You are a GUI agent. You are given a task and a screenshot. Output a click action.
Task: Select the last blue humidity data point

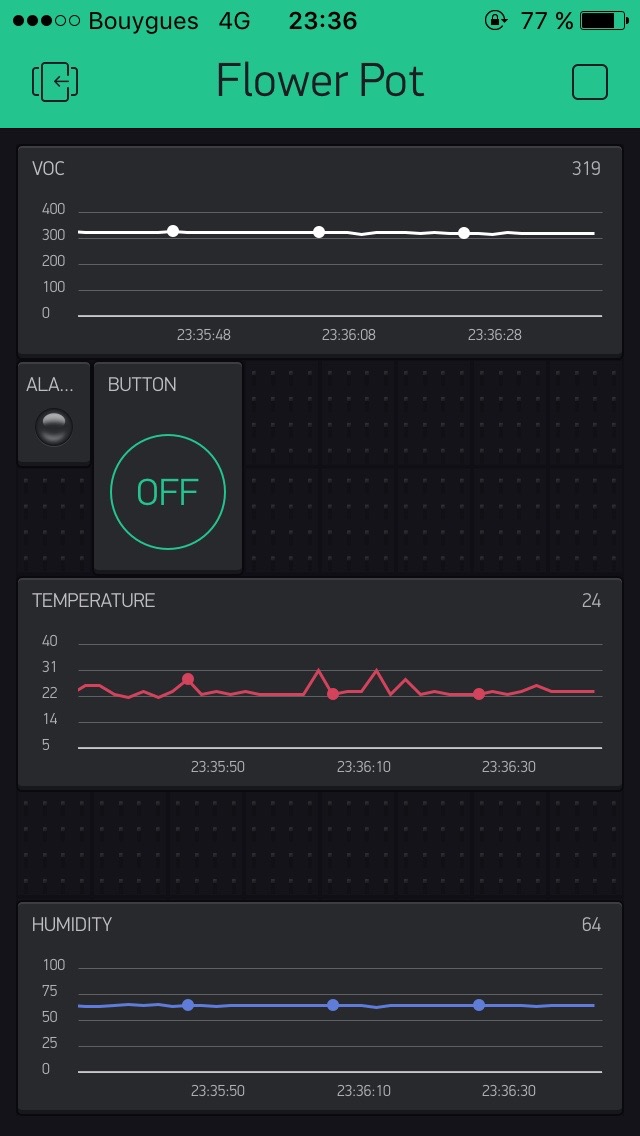click(x=479, y=1005)
